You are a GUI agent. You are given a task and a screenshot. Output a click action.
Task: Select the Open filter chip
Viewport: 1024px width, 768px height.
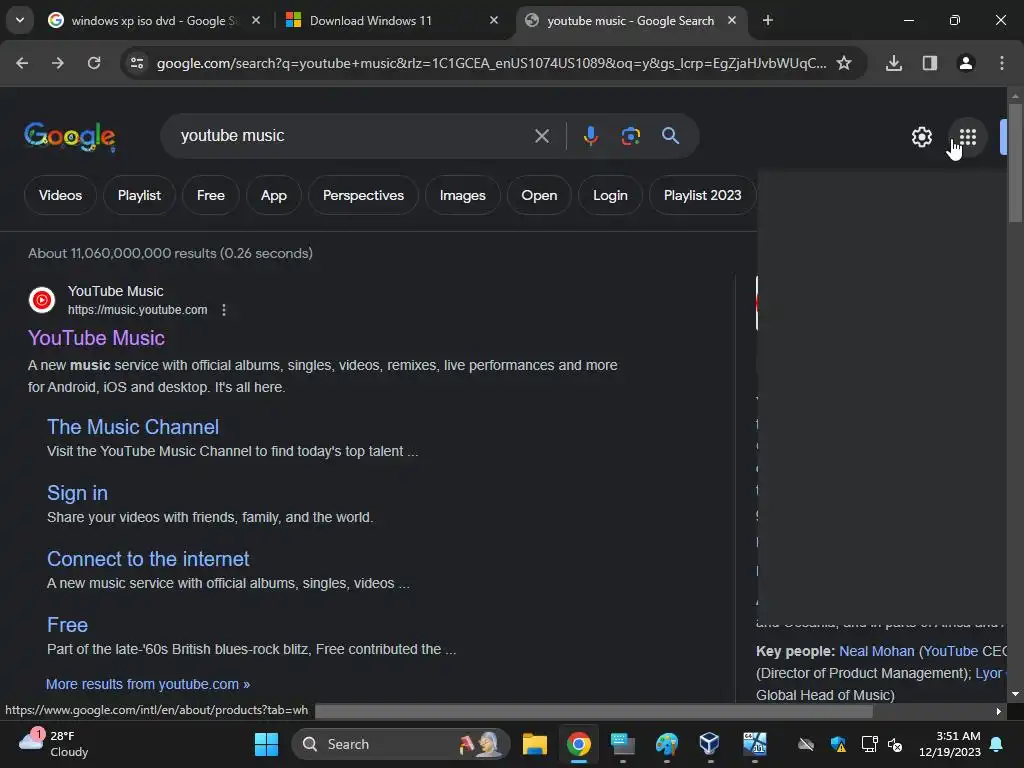pos(539,195)
